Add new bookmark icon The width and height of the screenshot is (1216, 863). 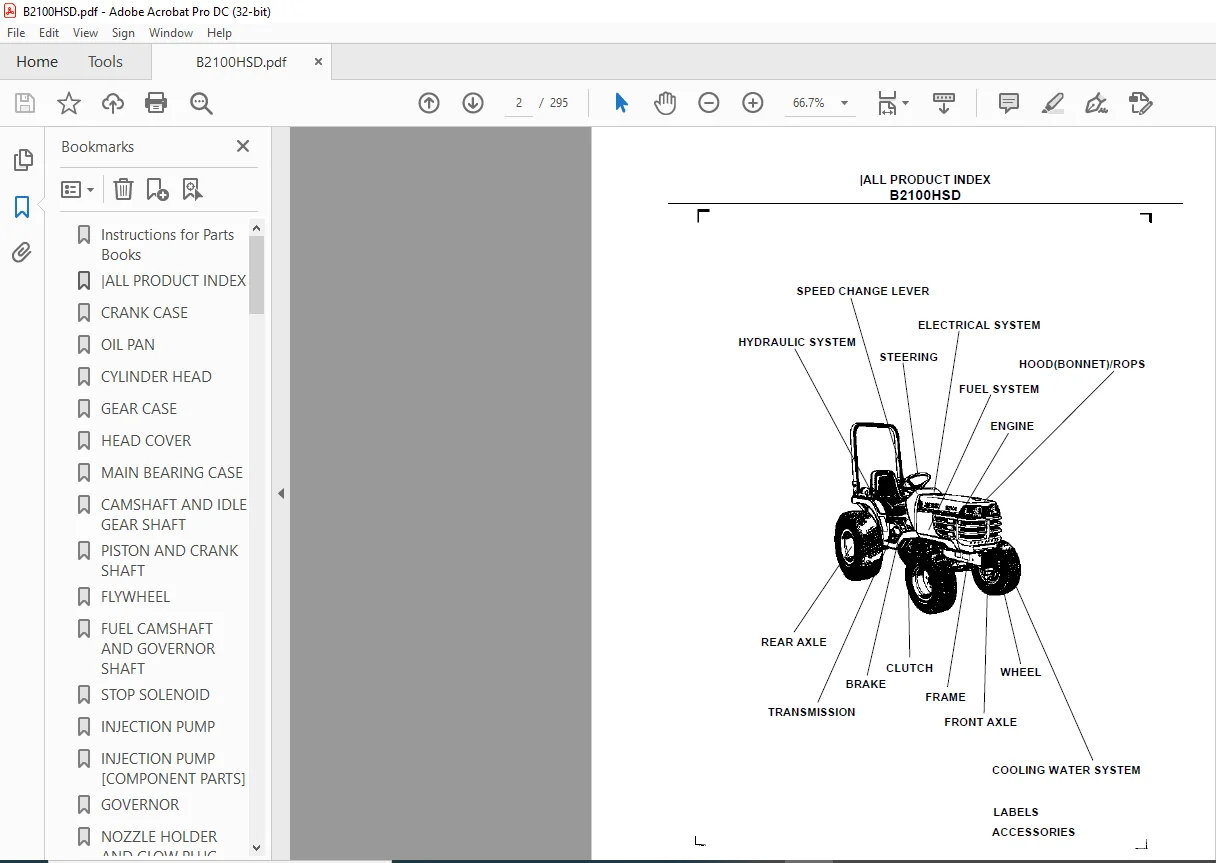tap(158, 189)
